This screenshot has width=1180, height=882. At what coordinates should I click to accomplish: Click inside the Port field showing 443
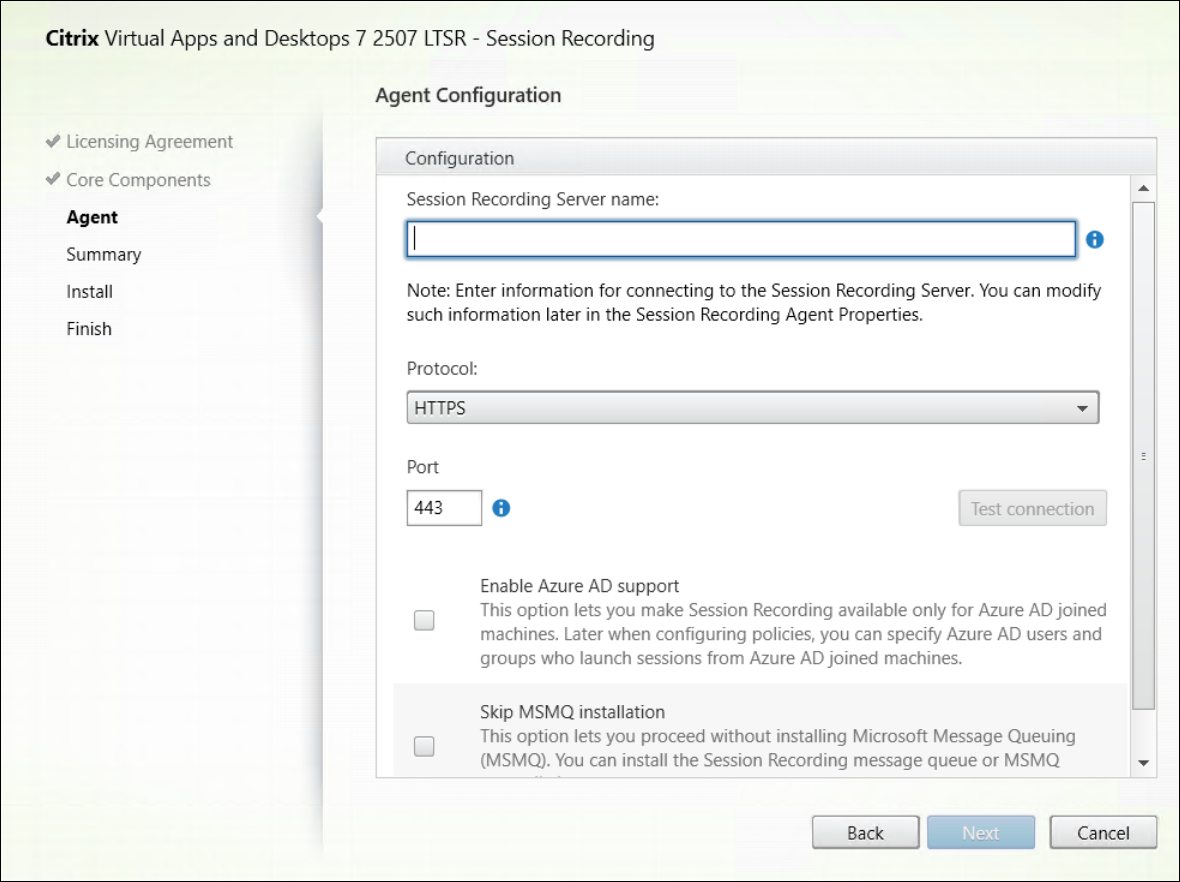coord(444,508)
